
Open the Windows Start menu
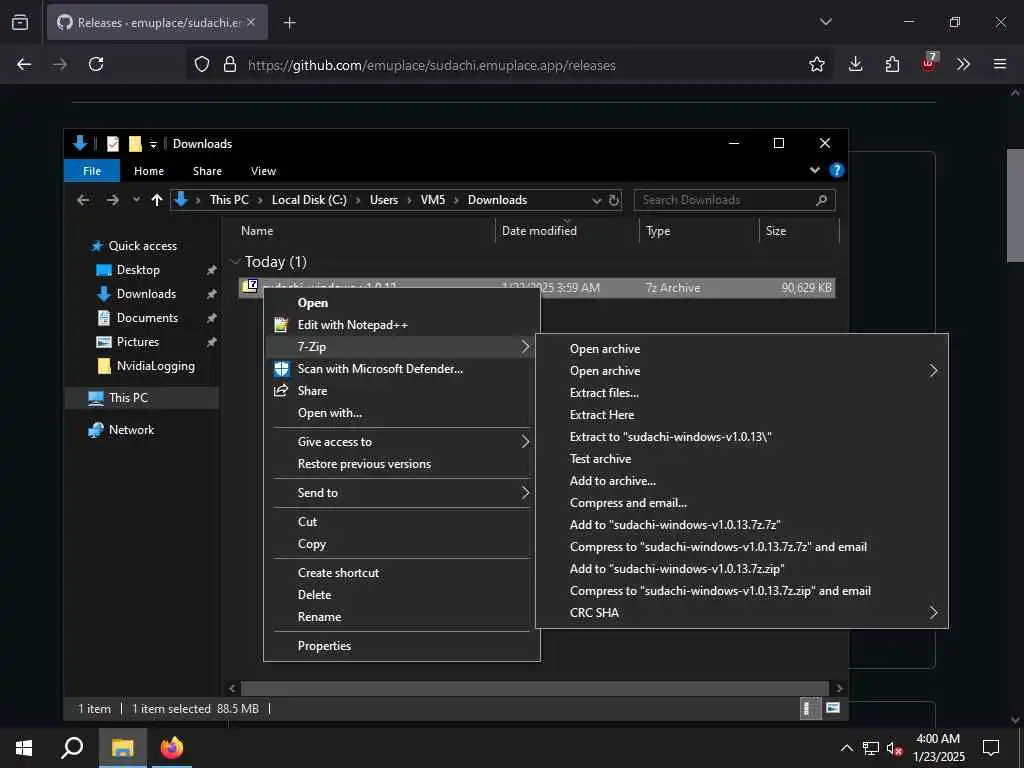pos(24,748)
